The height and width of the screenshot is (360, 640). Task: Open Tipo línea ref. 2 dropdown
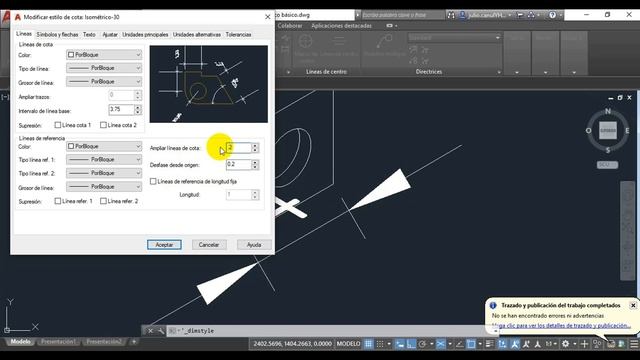click(104, 173)
